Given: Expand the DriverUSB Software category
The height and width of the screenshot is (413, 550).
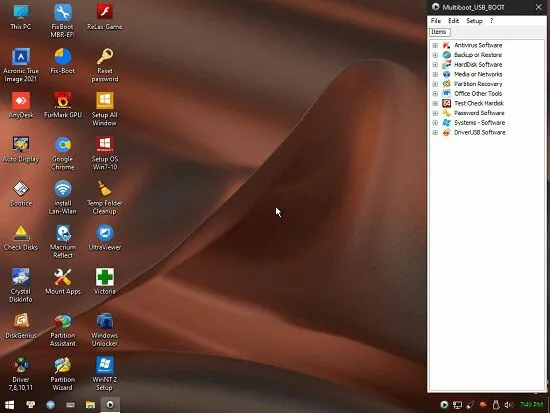Looking at the screenshot, I should pyautogui.click(x=435, y=133).
